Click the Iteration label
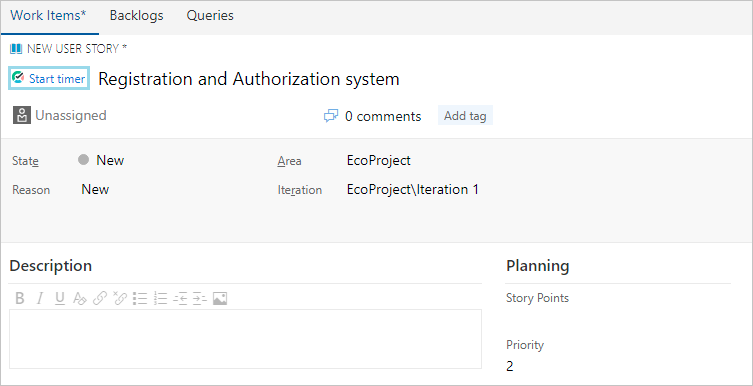 pyautogui.click(x=300, y=190)
